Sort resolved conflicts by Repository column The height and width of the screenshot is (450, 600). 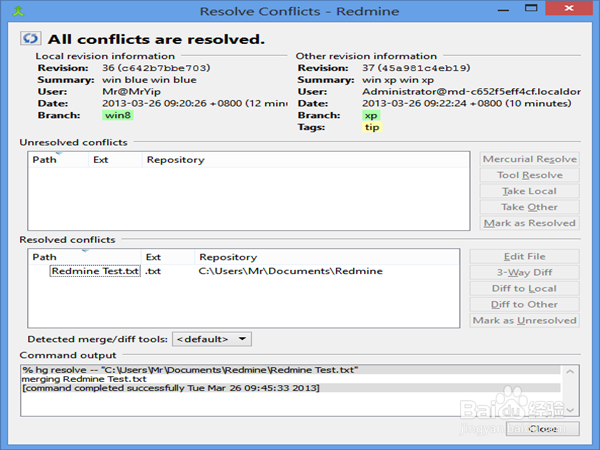tap(327, 257)
